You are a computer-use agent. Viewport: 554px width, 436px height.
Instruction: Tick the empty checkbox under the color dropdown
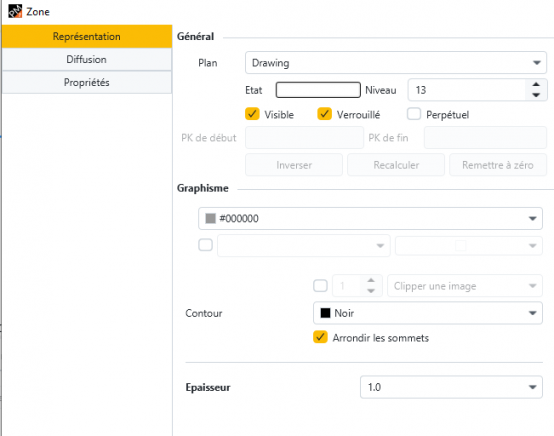205,245
